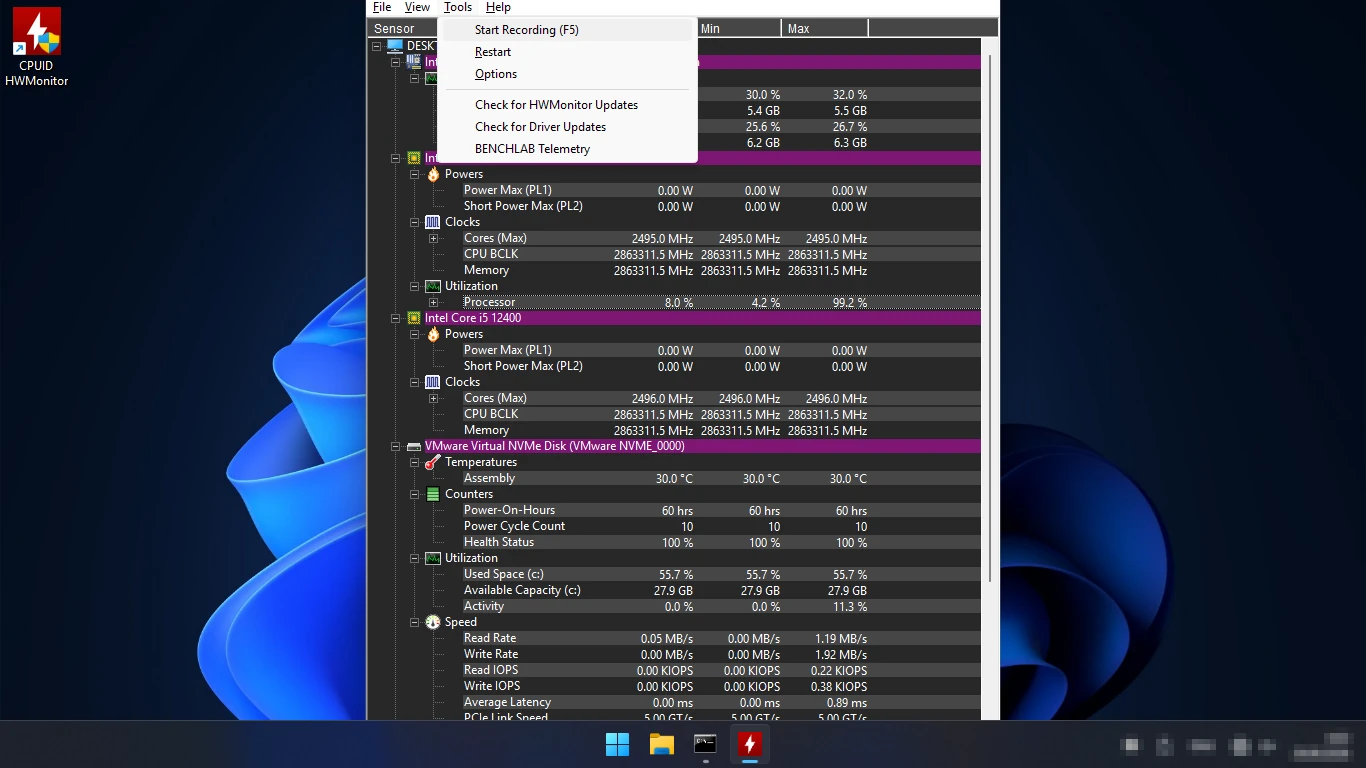The width and height of the screenshot is (1366, 768).
Task: Click the HWMonitor taskbar icon
Action: click(750, 744)
